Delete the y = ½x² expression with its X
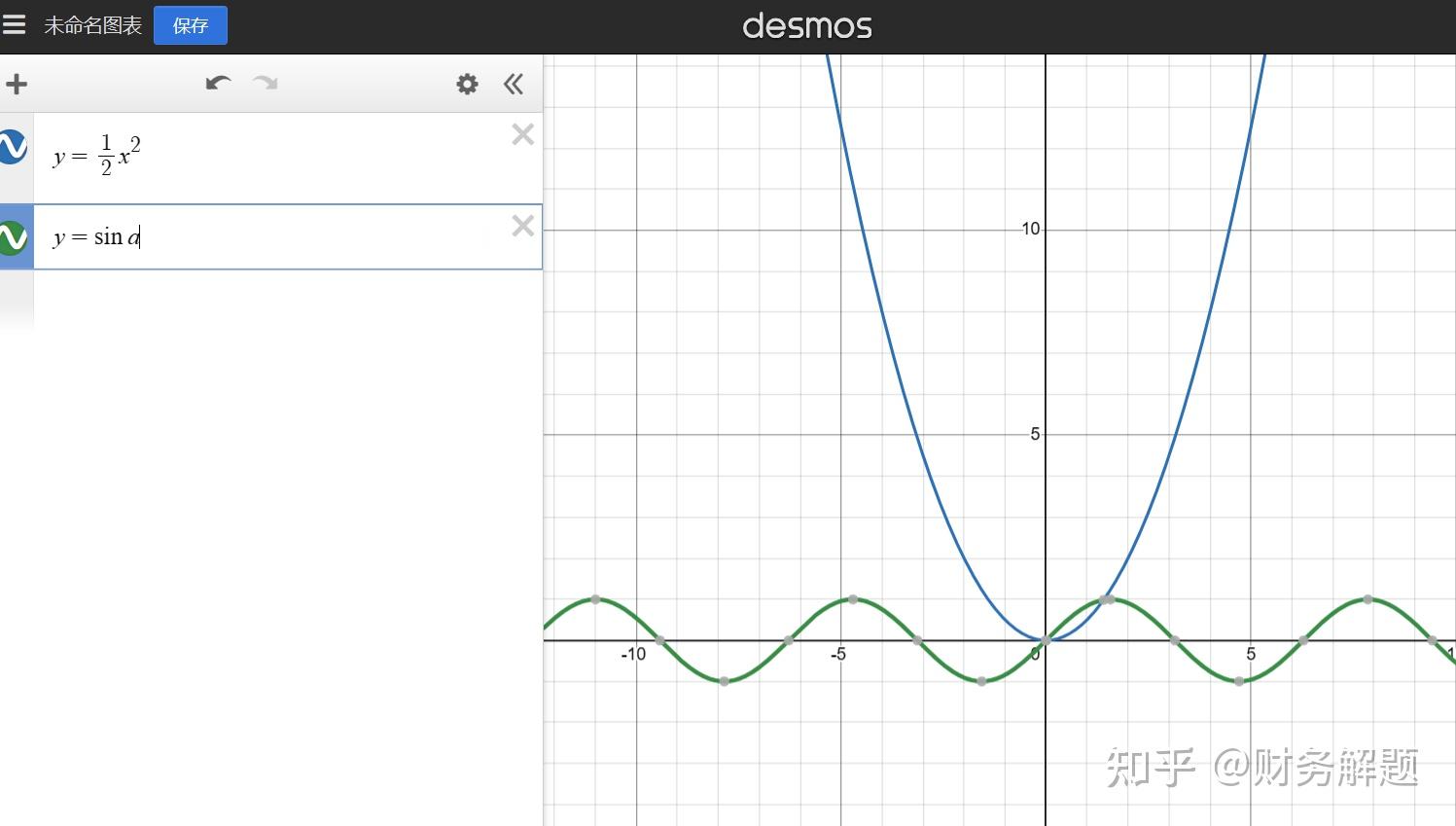The height and width of the screenshot is (826, 1456). 522,133
